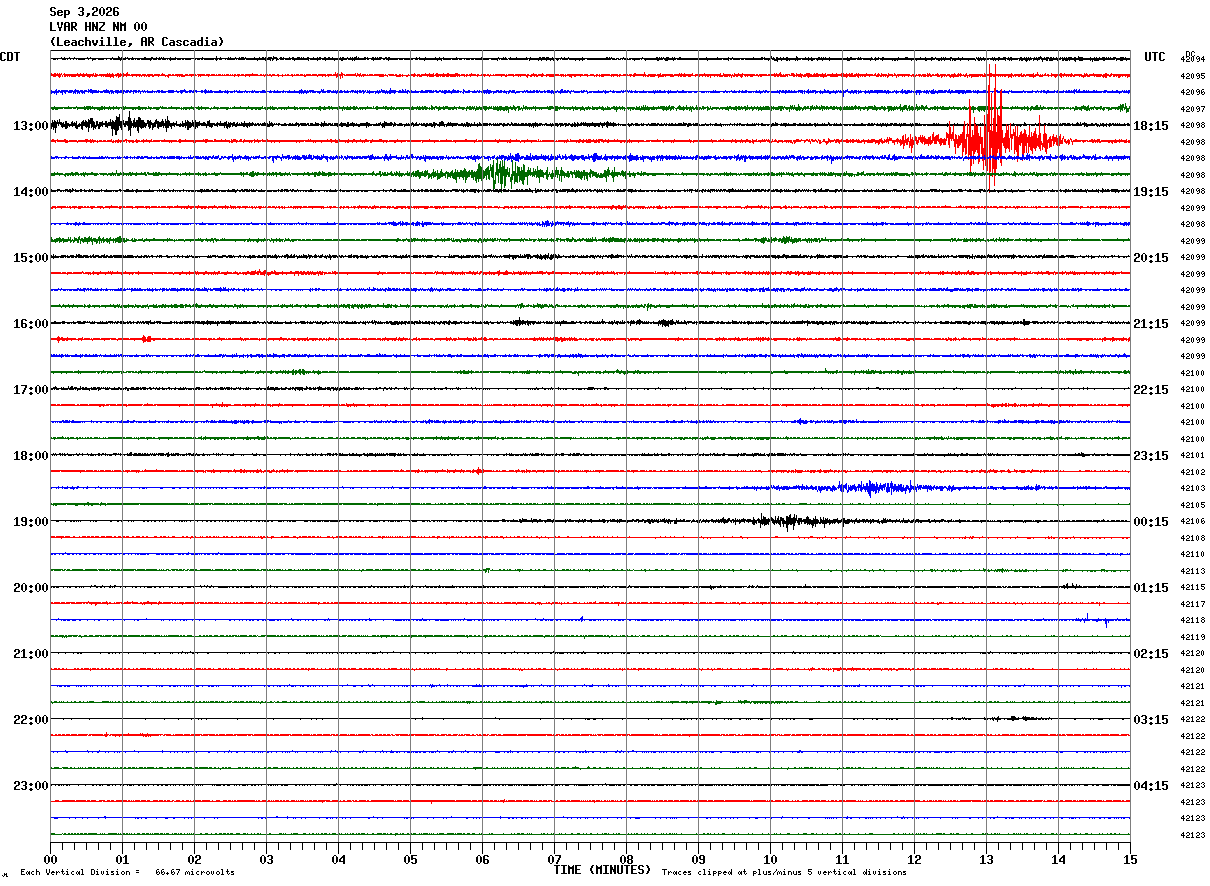
Task: Click minute 13 on the time axis
Action: (986, 859)
